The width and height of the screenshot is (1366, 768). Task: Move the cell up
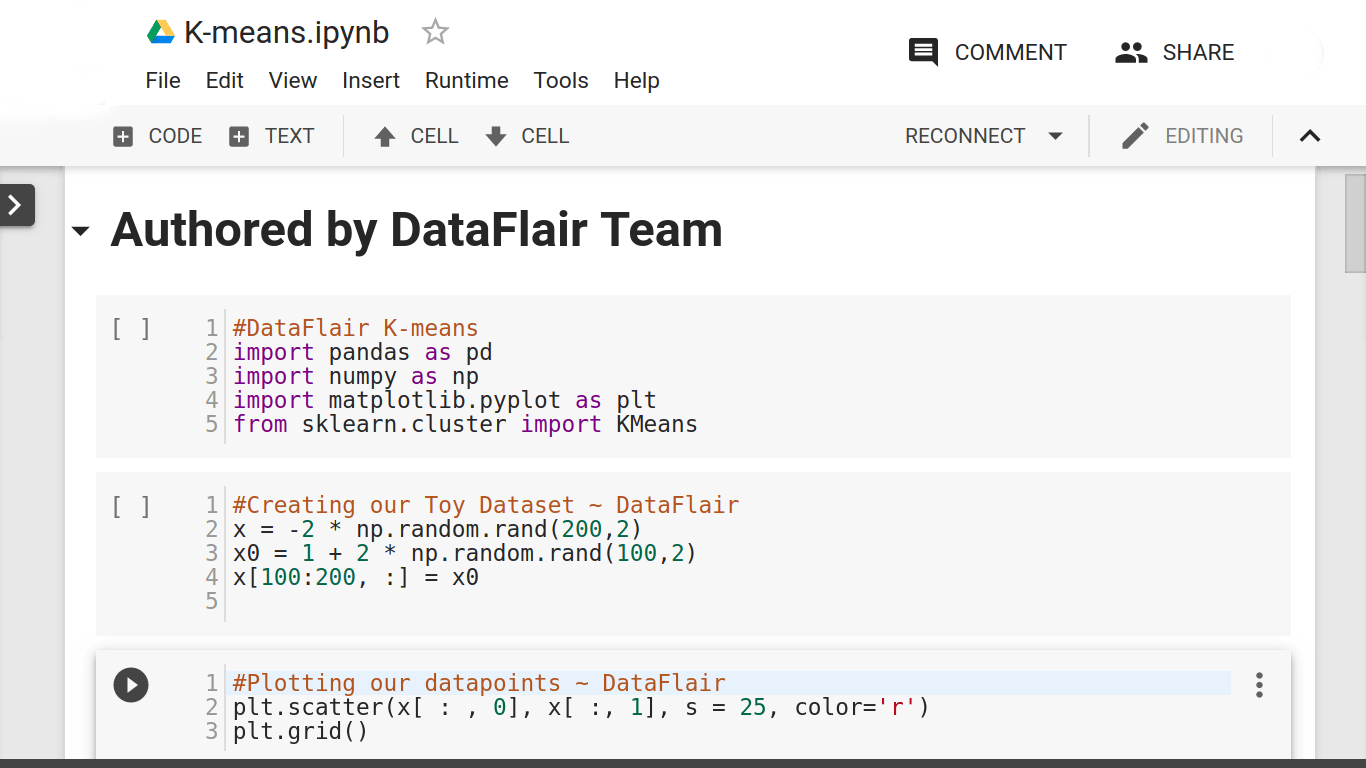pyautogui.click(x=416, y=136)
